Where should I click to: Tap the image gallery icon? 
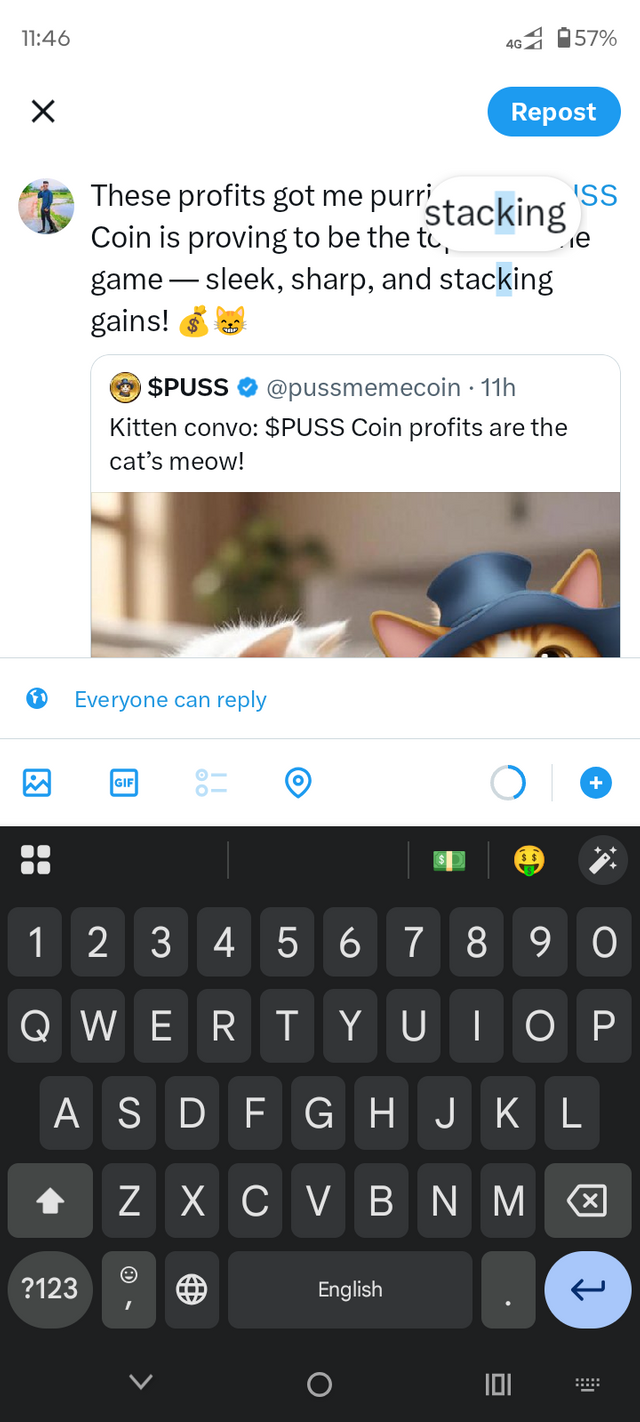pos(37,782)
